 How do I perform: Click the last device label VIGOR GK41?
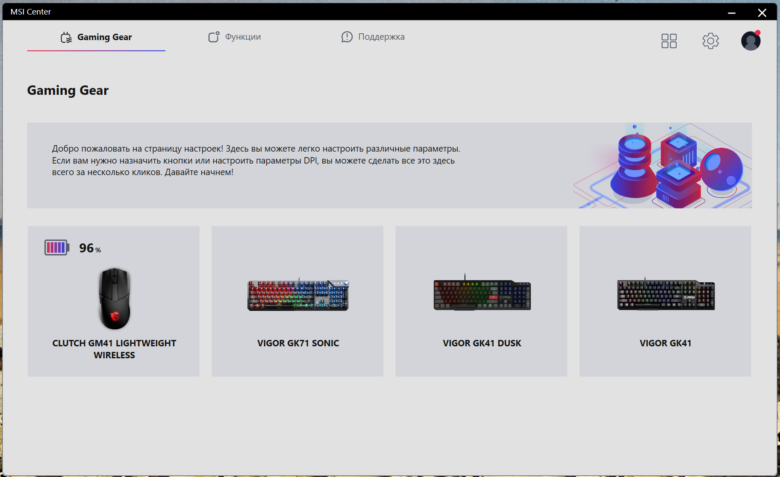click(x=666, y=343)
